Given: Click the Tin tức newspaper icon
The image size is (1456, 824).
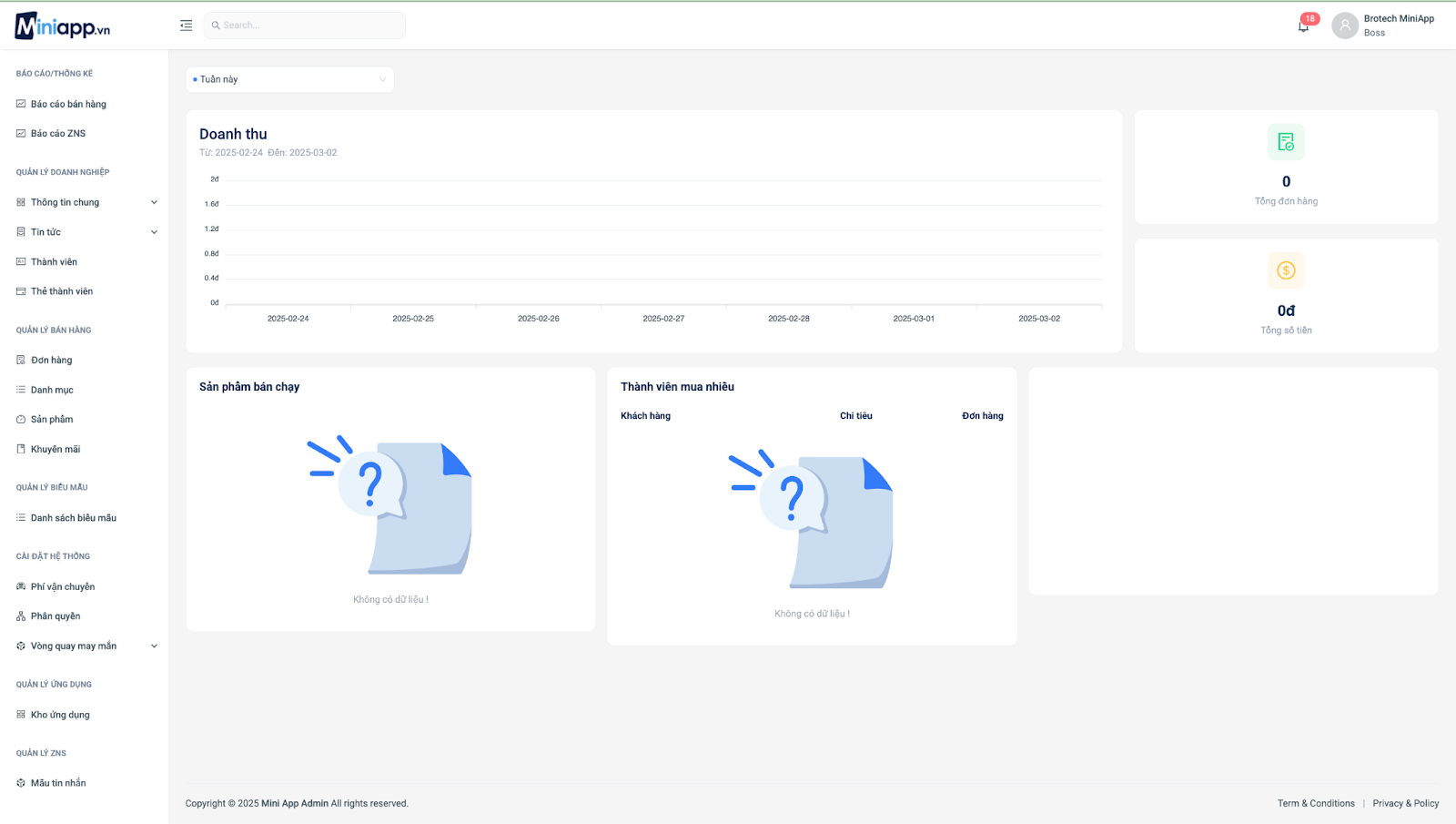Looking at the screenshot, I should [x=21, y=232].
